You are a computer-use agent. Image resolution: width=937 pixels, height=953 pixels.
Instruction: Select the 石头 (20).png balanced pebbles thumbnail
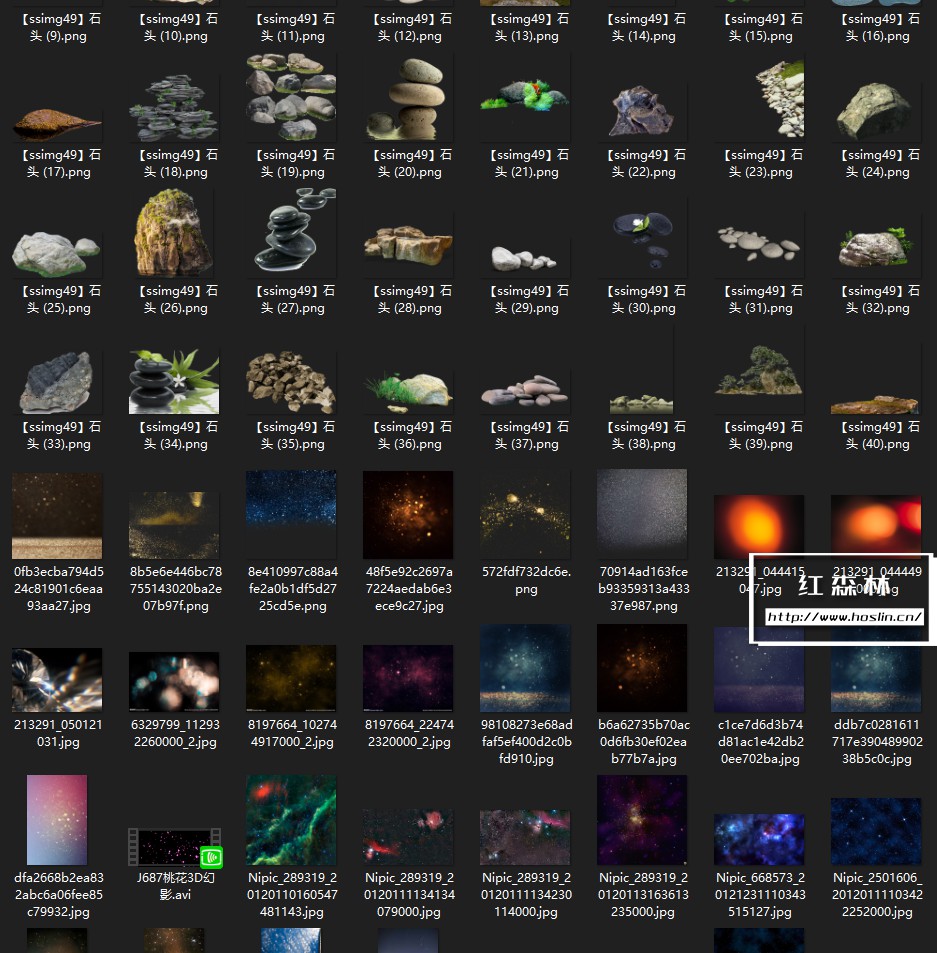tap(408, 98)
